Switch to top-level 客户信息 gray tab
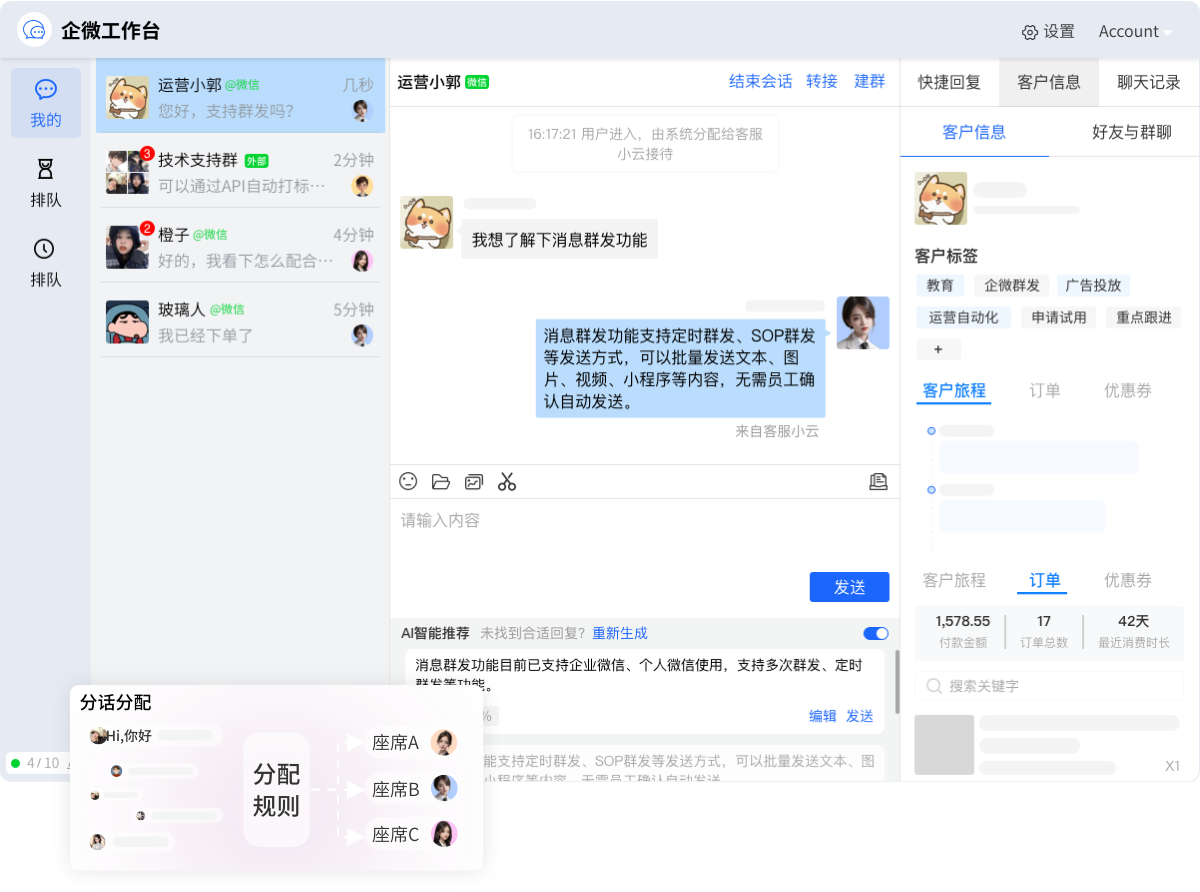 tap(1049, 82)
